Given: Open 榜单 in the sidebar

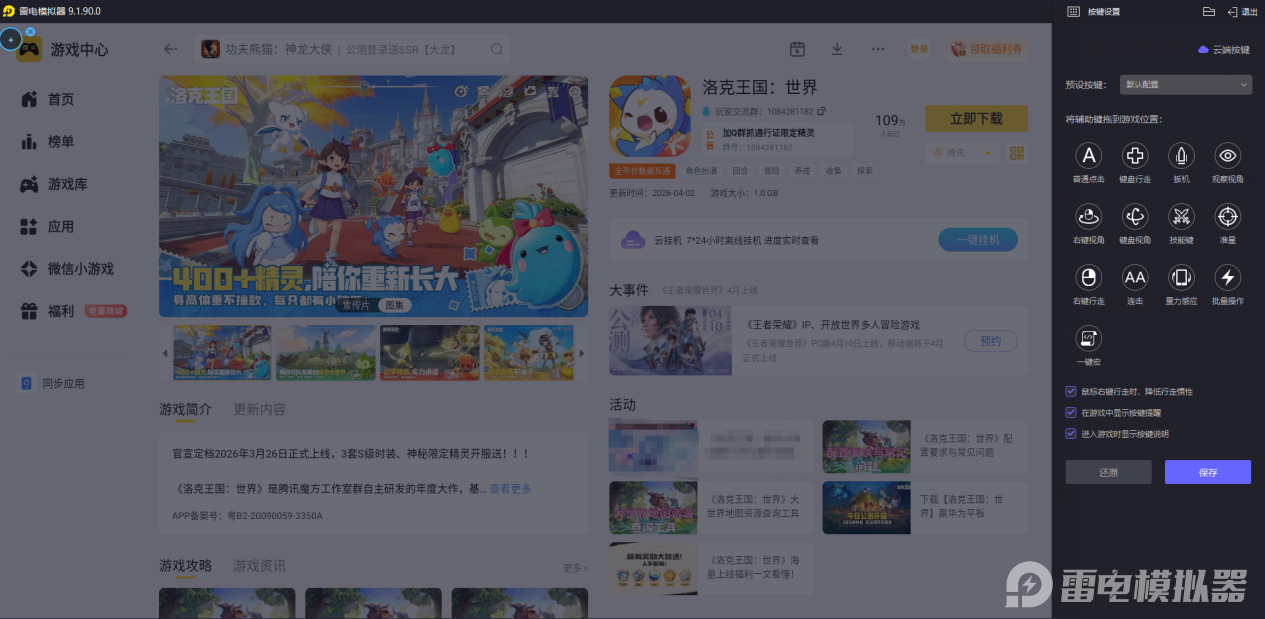Looking at the screenshot, I should click(x=61, y=142).
